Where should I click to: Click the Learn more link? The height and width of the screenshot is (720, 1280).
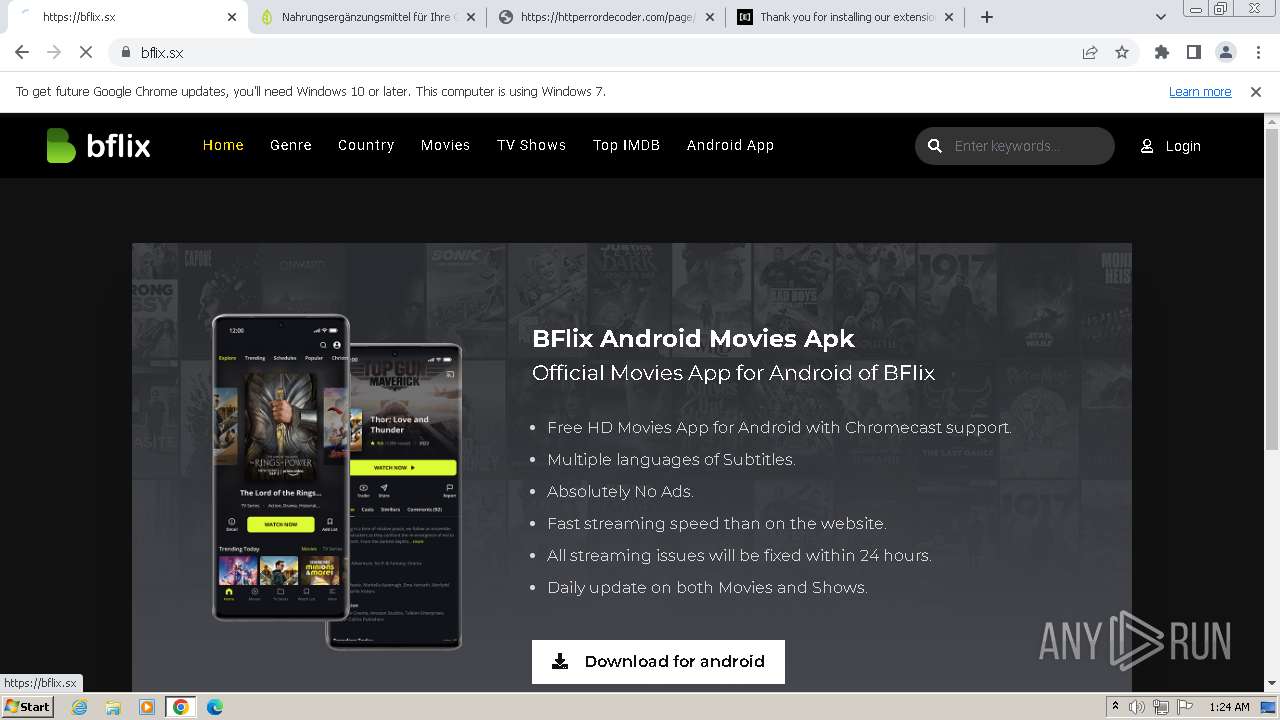(x=1200, y=91)
